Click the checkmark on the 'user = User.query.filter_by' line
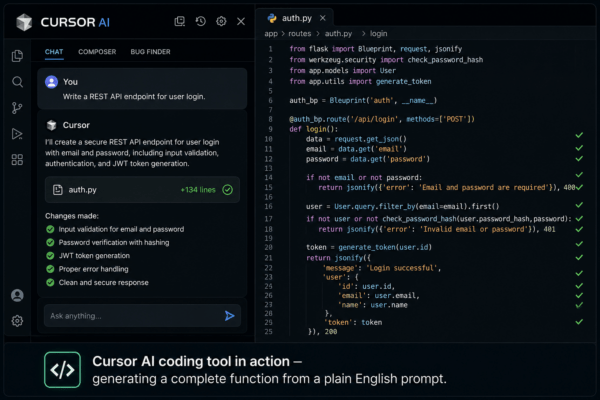Screen dimensions: 600x400 579,205
